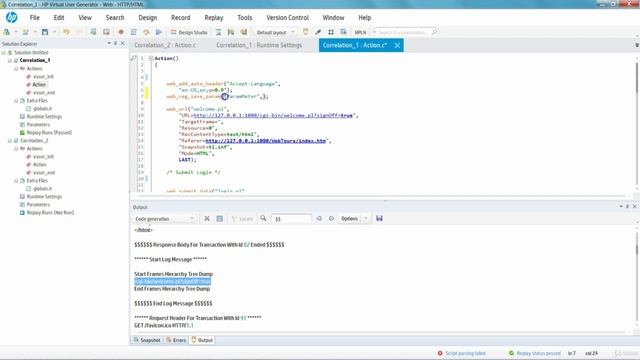Close the Solution Explorer panel
This screenshot has width=640, height=360.
[x=122, y=43]
